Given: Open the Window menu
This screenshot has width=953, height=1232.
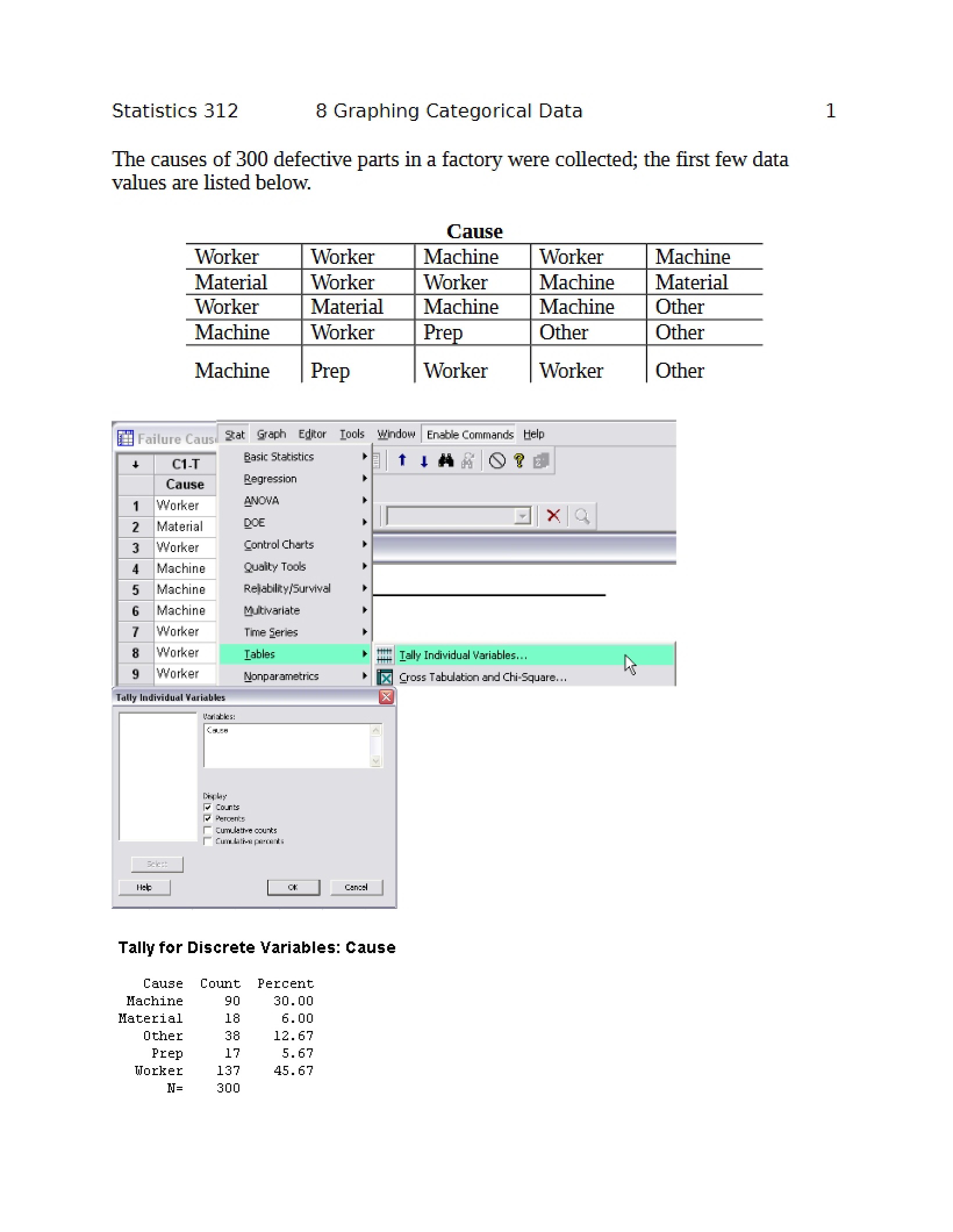Looking at the screenshot, I should [x=396, y=434].
